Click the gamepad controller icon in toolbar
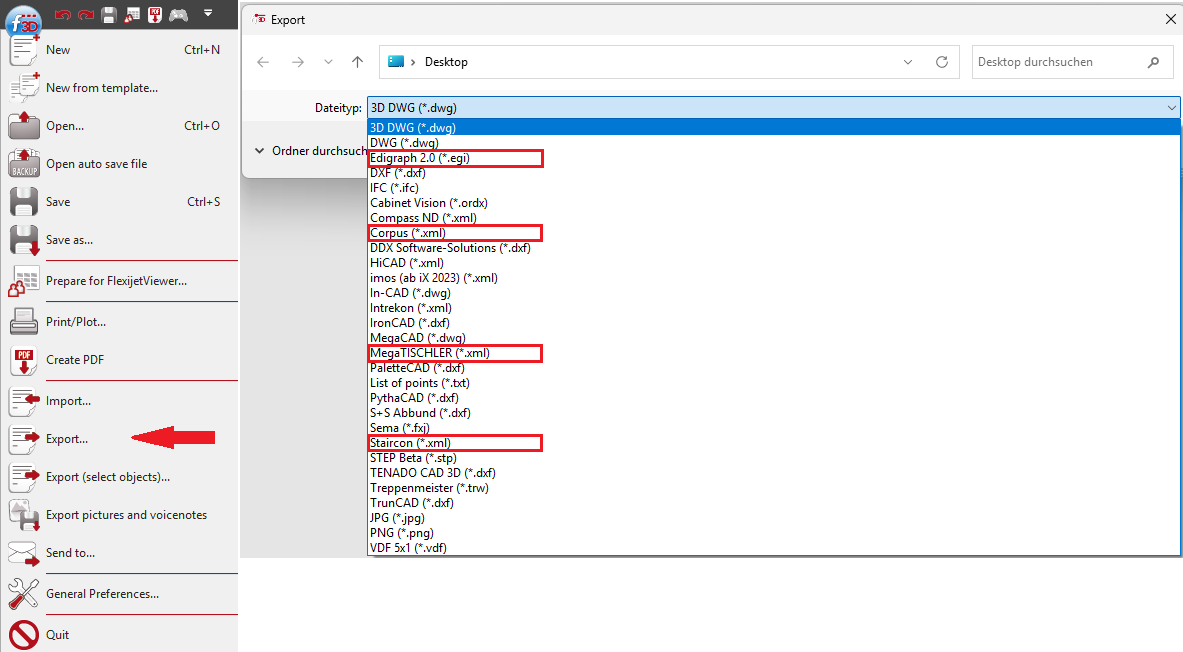This screenshot has width=1183, height=652. pyautogui.click(x=179, y=15)
